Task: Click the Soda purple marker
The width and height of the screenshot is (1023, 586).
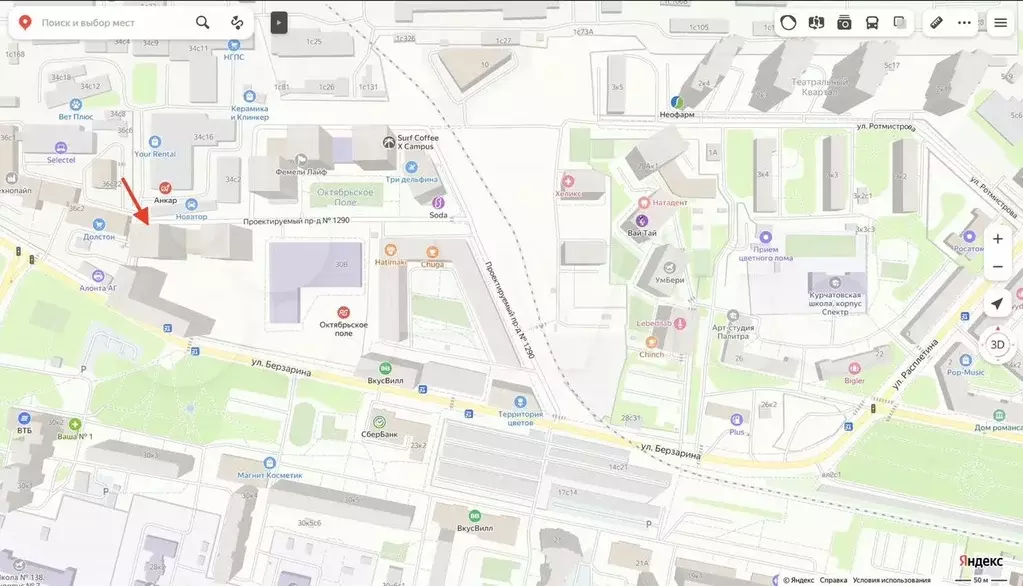Action: pyautogui.click(x=438, y=203)
